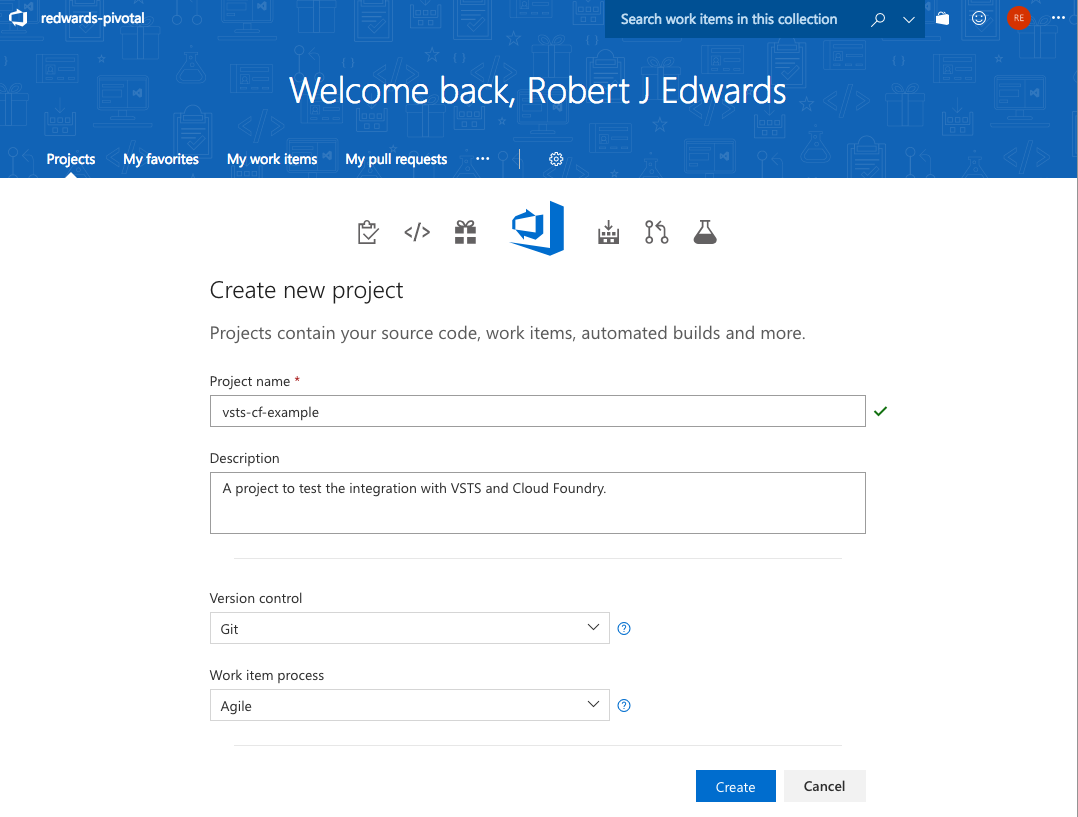Click the Visual Studio logo in header
1078x817 pixels.
(17, 18)
